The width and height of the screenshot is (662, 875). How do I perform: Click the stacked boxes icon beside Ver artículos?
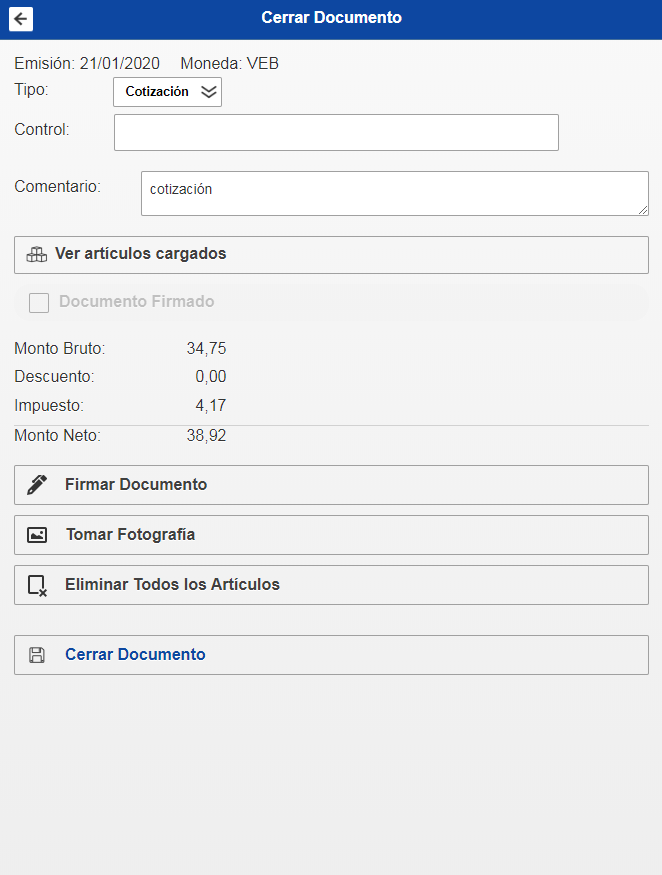37,254
